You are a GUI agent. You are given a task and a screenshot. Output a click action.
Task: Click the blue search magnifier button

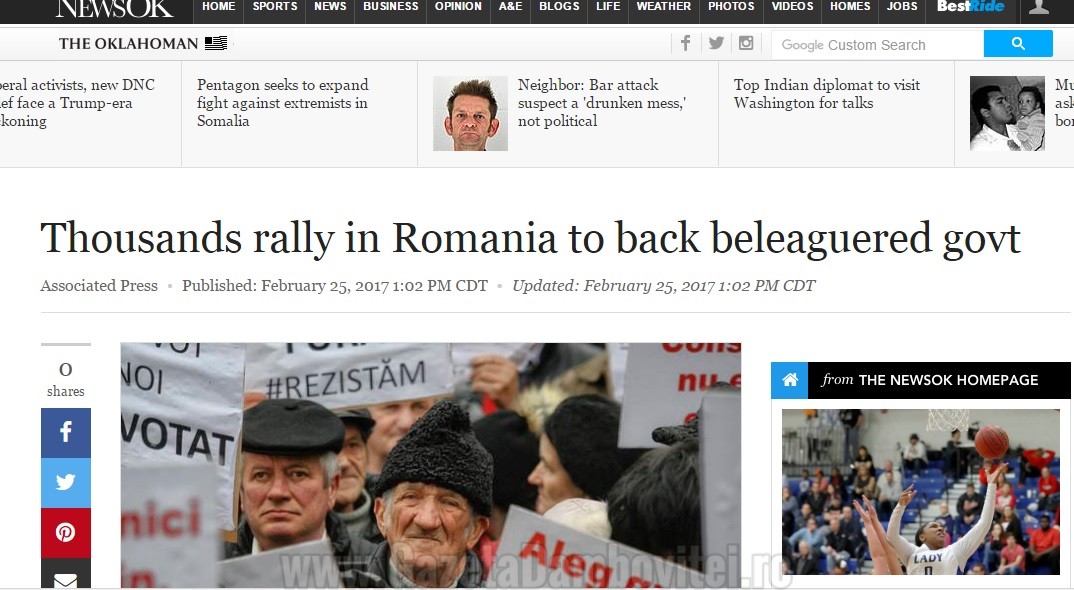pos(1018,44)
